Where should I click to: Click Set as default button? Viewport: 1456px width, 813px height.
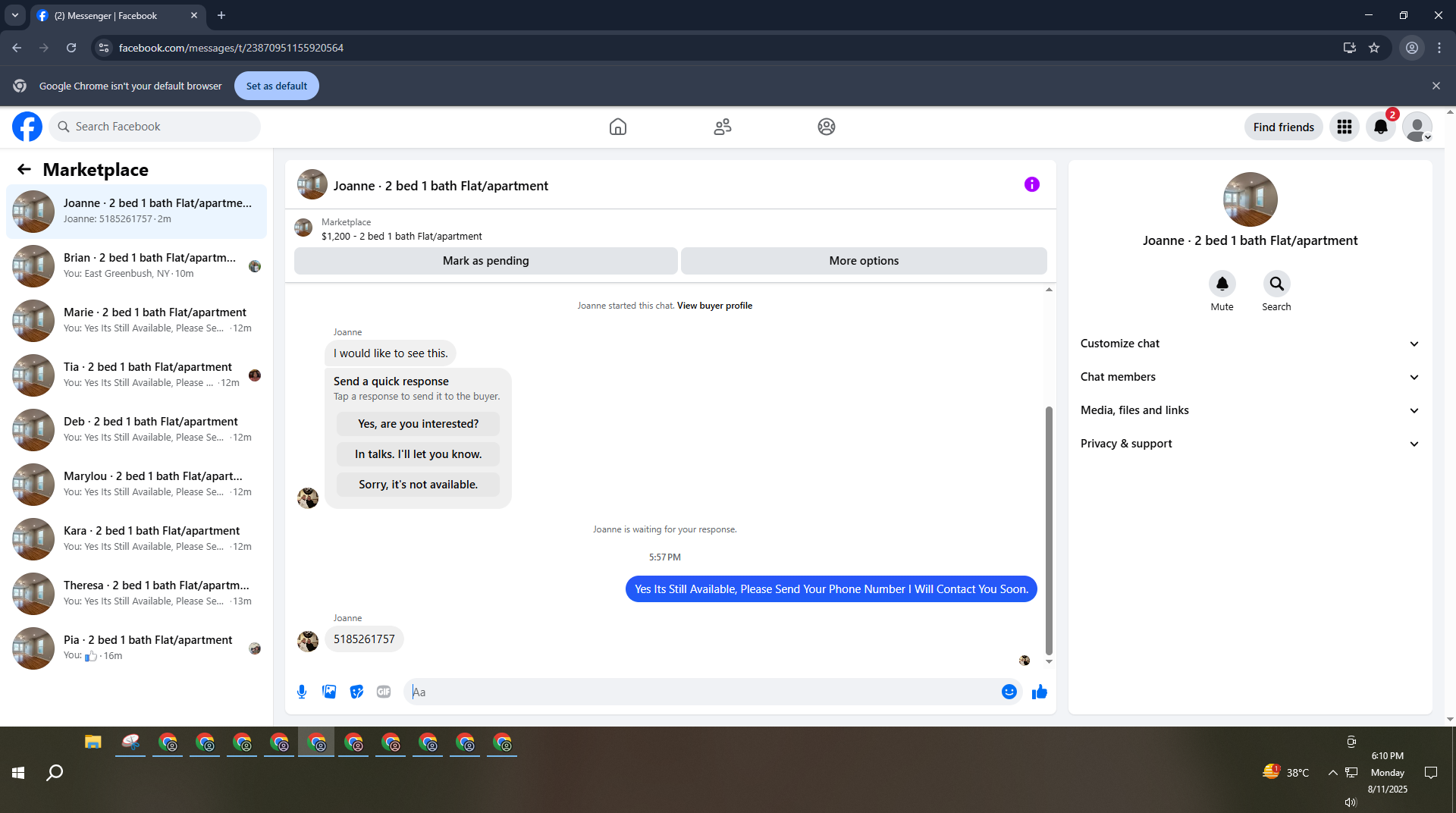[277, 86]
